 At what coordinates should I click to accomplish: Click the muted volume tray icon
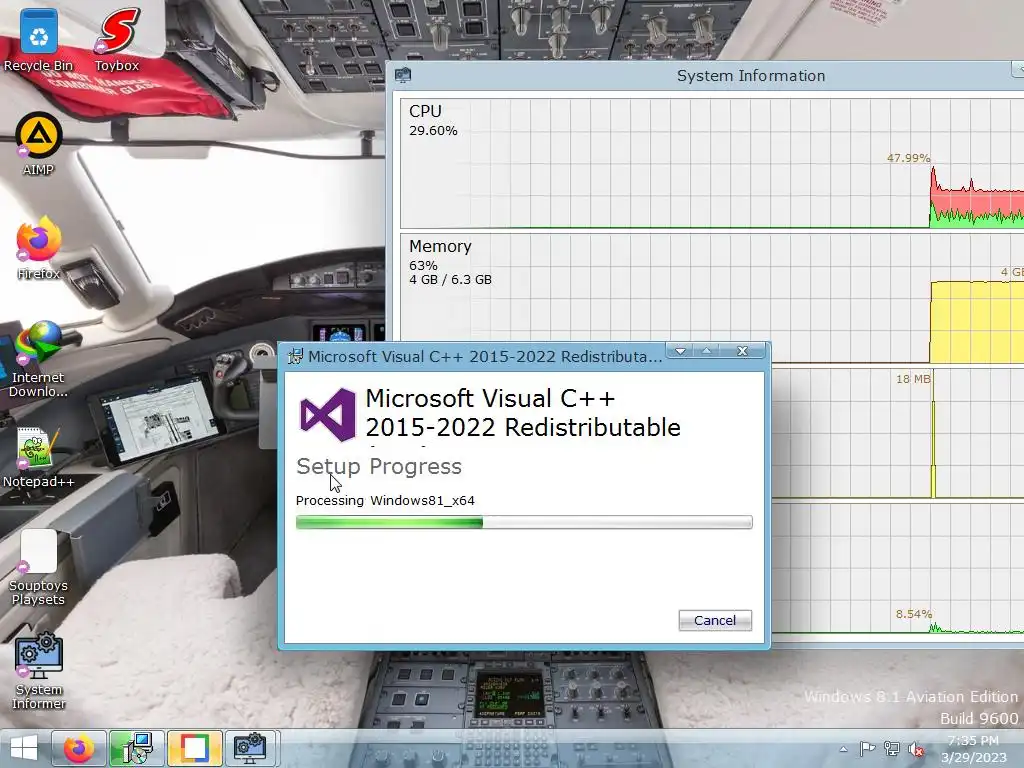[916, 749]
